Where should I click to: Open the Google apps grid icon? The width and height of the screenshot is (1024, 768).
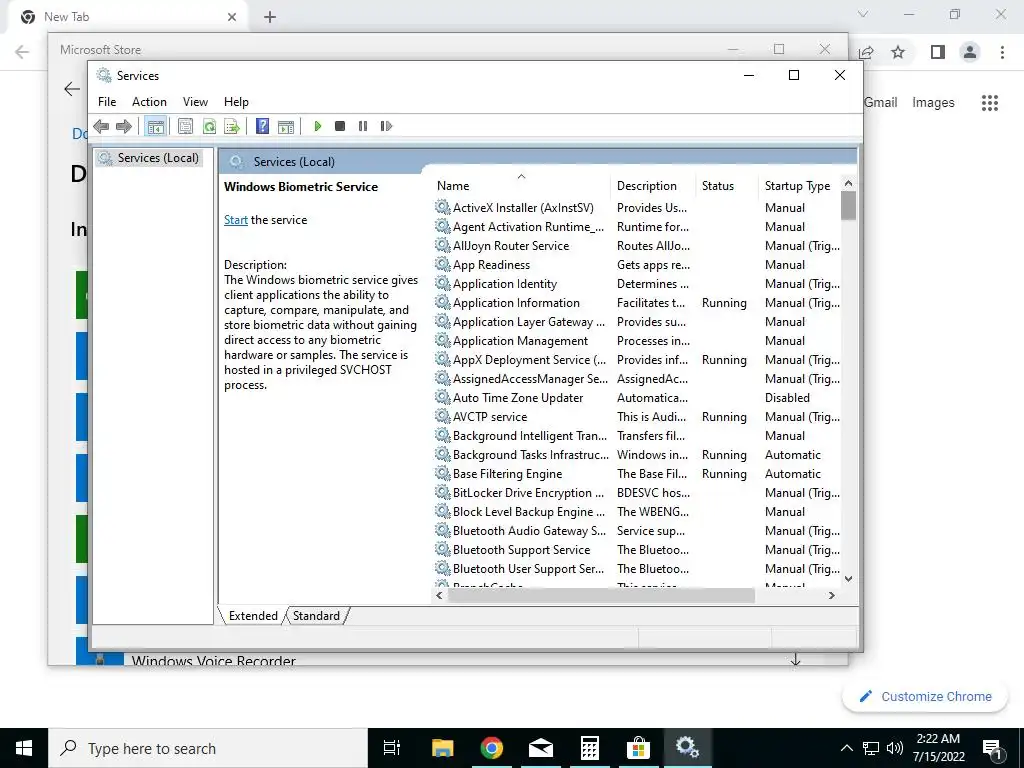(990, 103)
